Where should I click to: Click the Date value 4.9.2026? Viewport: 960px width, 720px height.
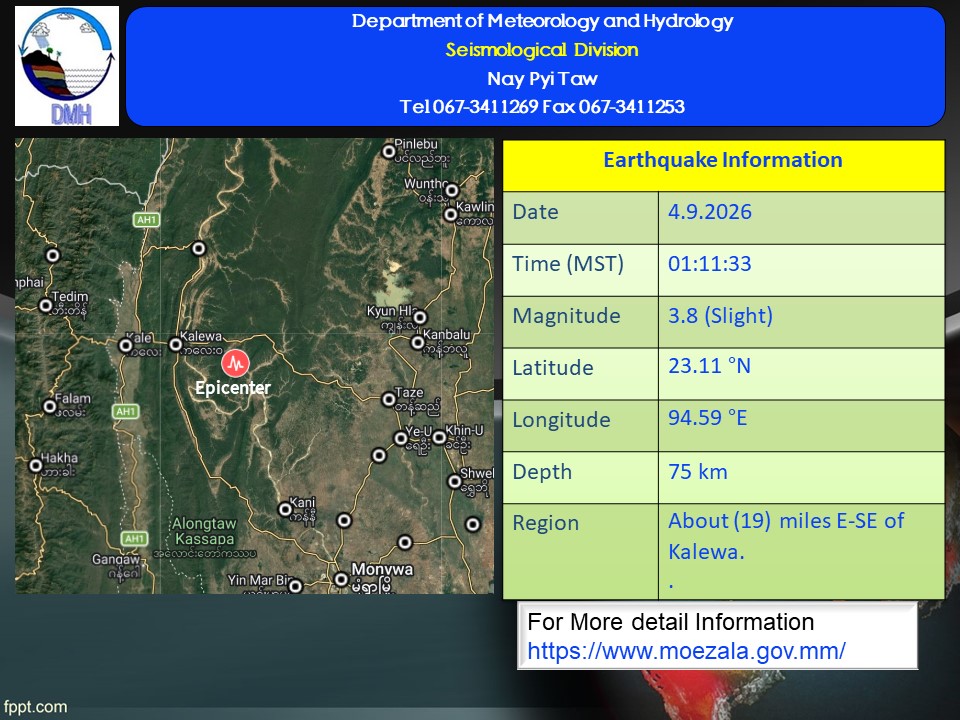click(x=710, y=212)
